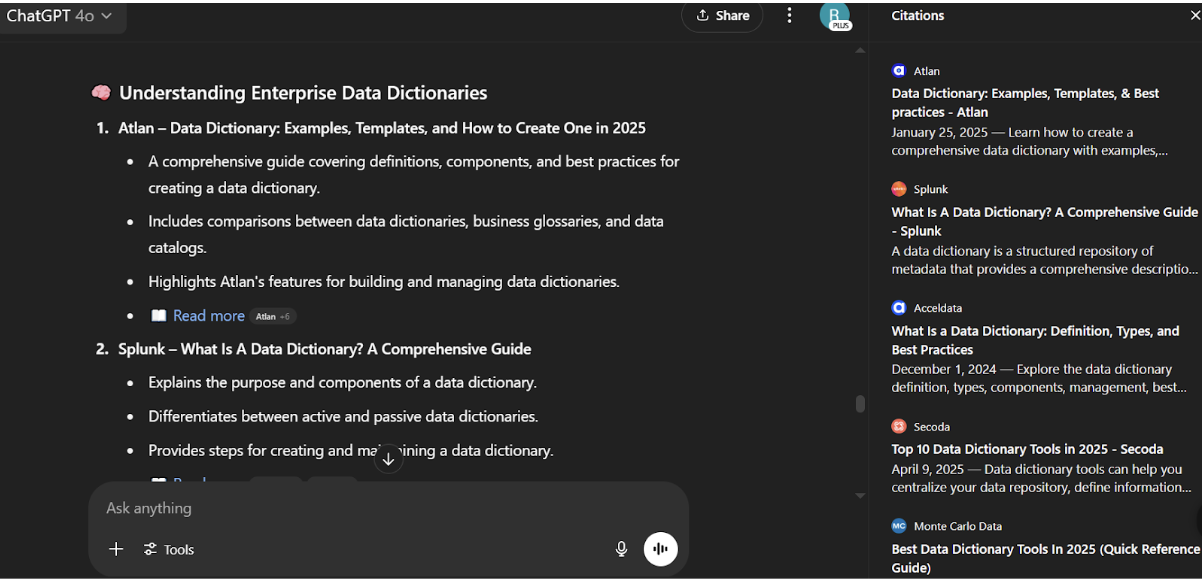1202x580 pixels.
Task: Open the Secoda Top 10 Data Dictionary Tools citation
Action: [1027, 449]
